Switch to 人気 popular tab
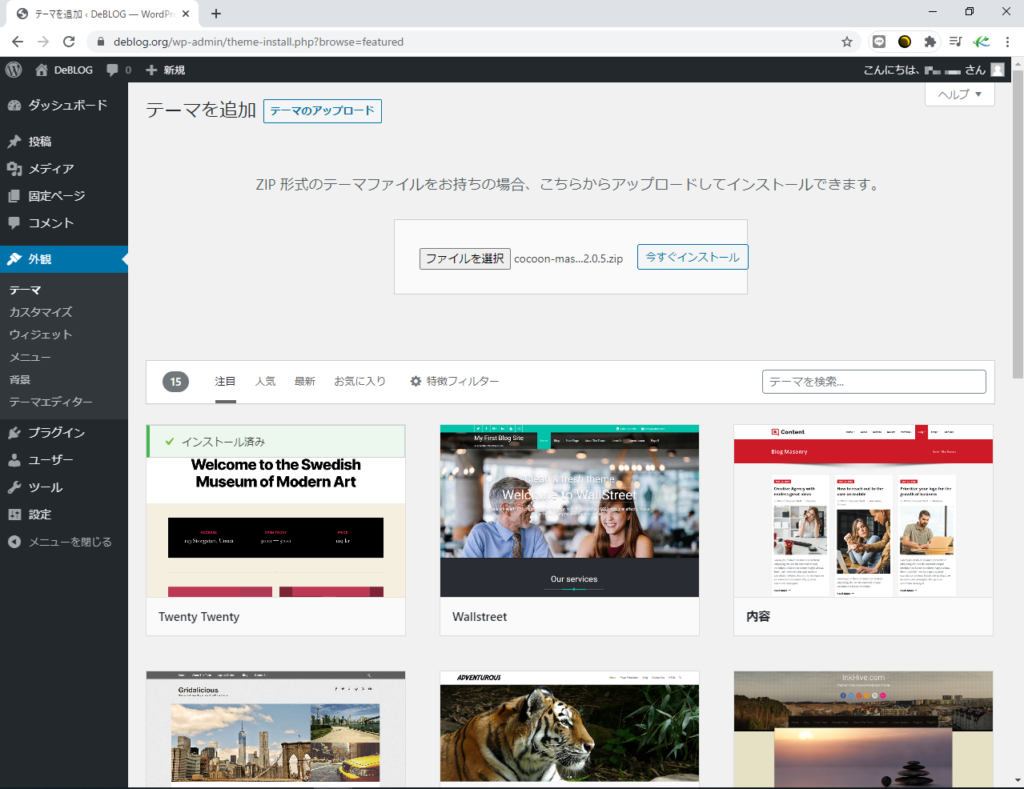Screen dimensions: 1024x789 click(x=265, y=381)
